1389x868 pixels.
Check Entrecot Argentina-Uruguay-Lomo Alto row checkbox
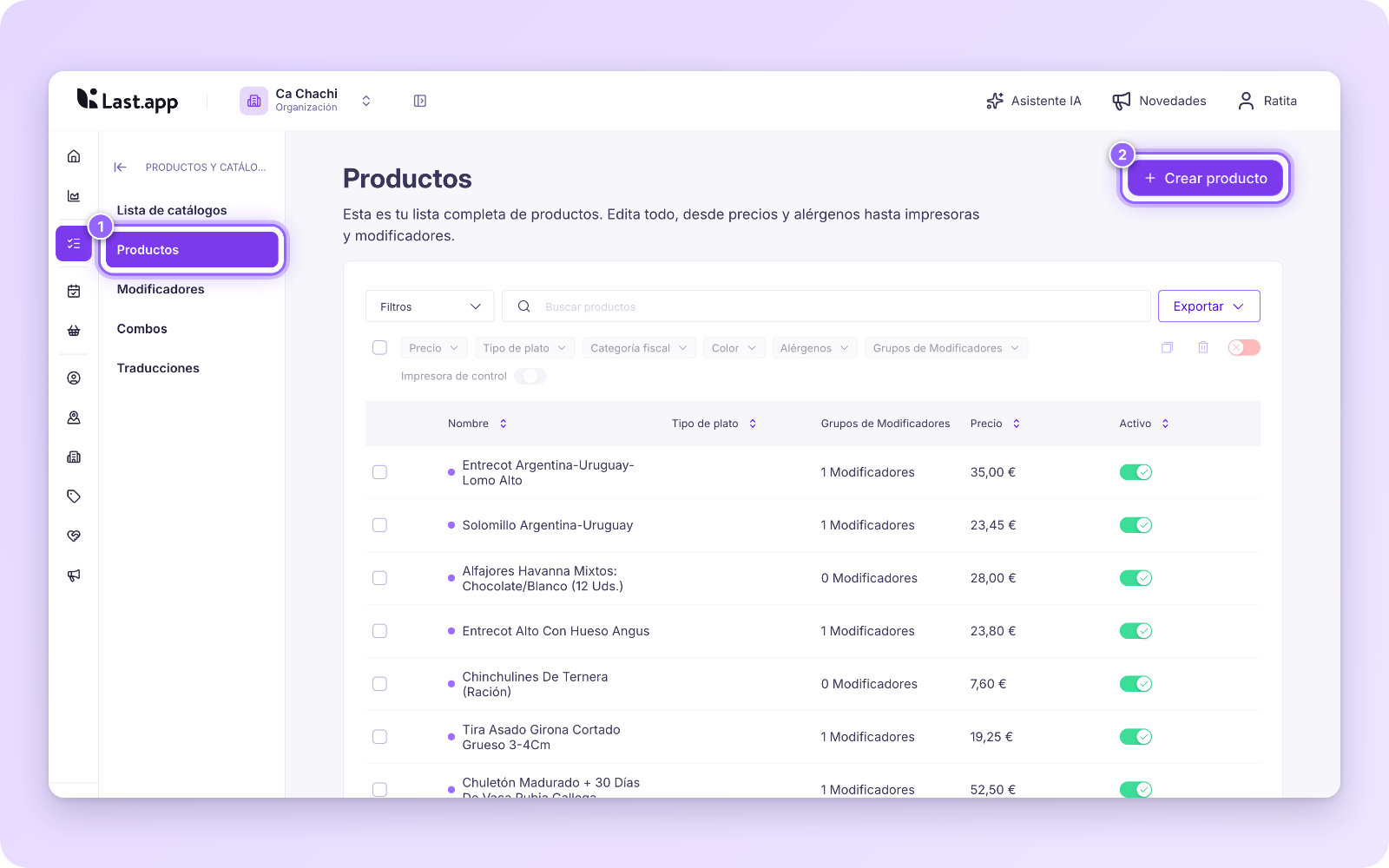tap(379, 472)
